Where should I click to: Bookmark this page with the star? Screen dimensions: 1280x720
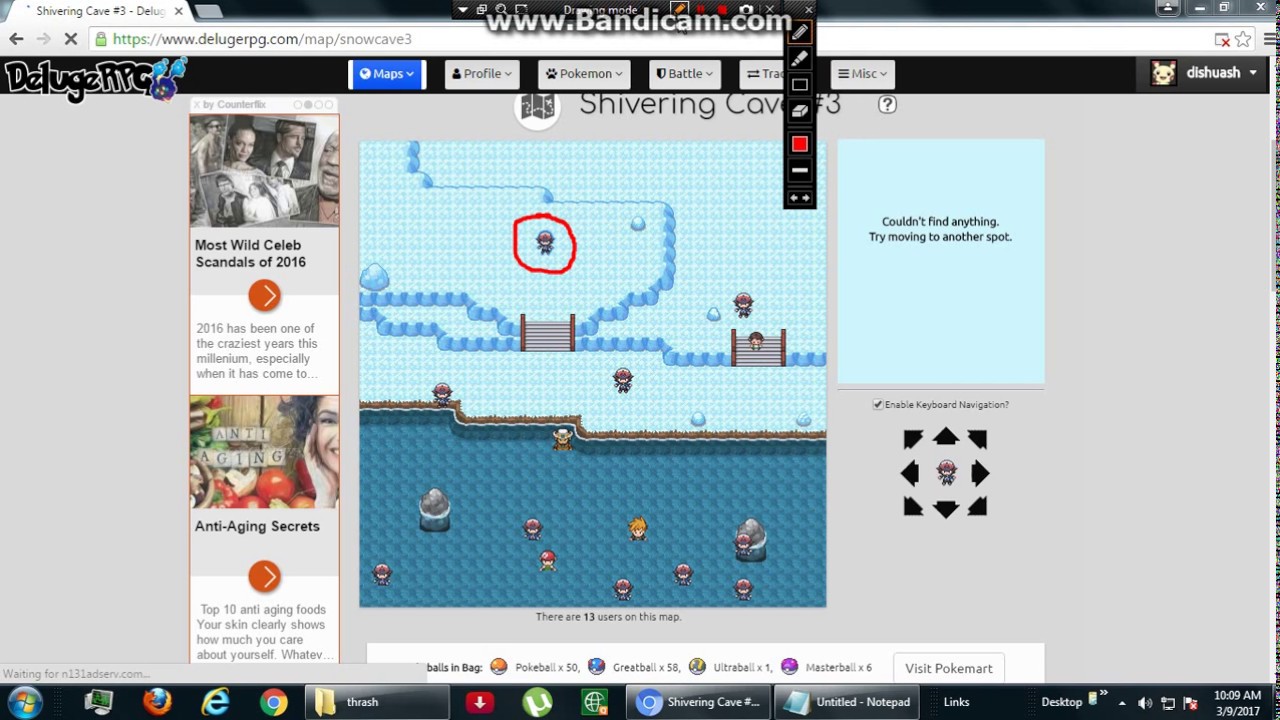point(1243,39)
